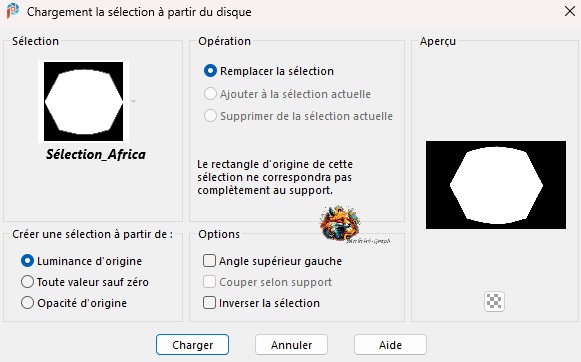
Task: Choose Opacité d'origine radio button
Action: point(27,303)
